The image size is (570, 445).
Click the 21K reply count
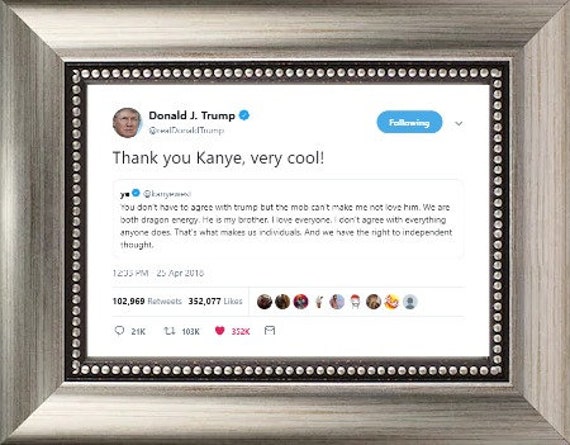pyautogui.click(x=139, y=331)
